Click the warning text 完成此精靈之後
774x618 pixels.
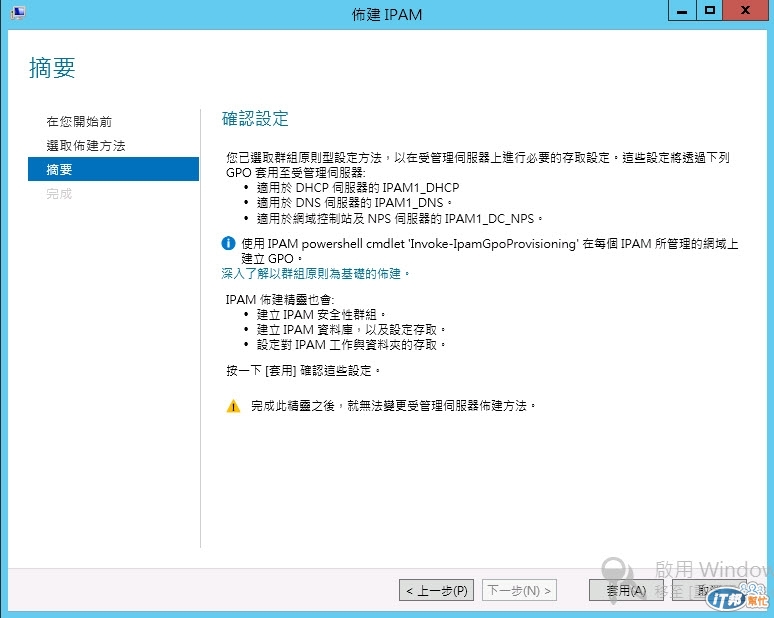[393, 406]
